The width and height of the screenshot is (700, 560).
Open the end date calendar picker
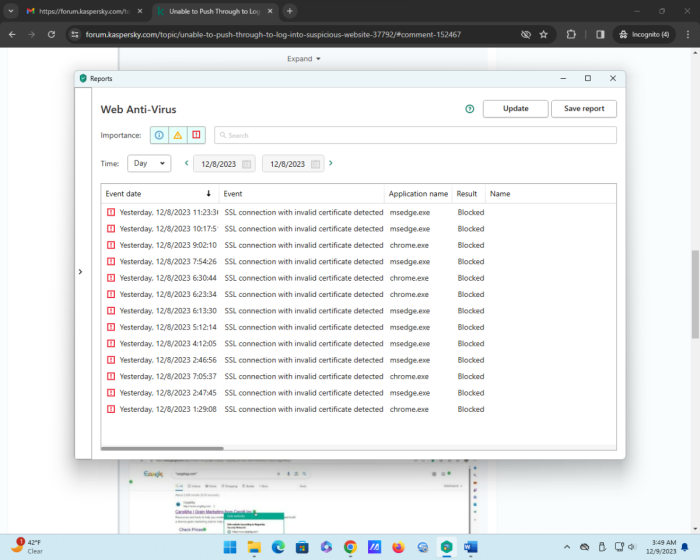coord(315,164)
